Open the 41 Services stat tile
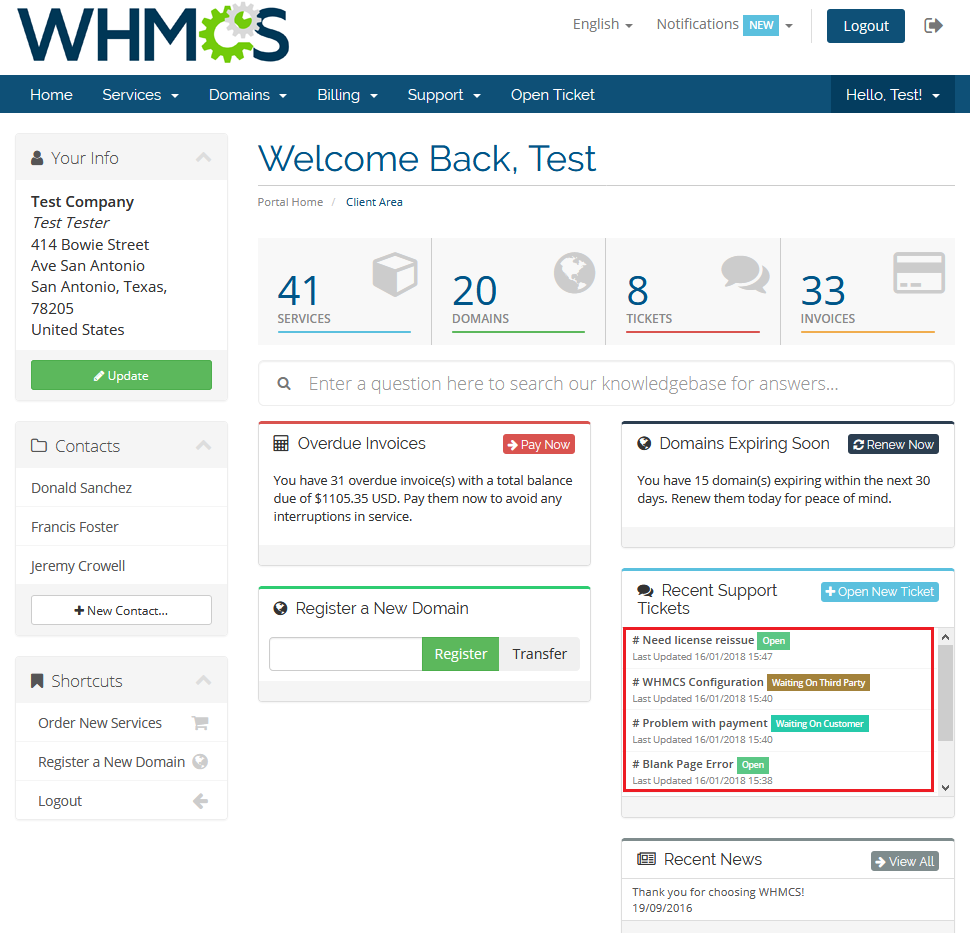 click(x=344, y=291)
